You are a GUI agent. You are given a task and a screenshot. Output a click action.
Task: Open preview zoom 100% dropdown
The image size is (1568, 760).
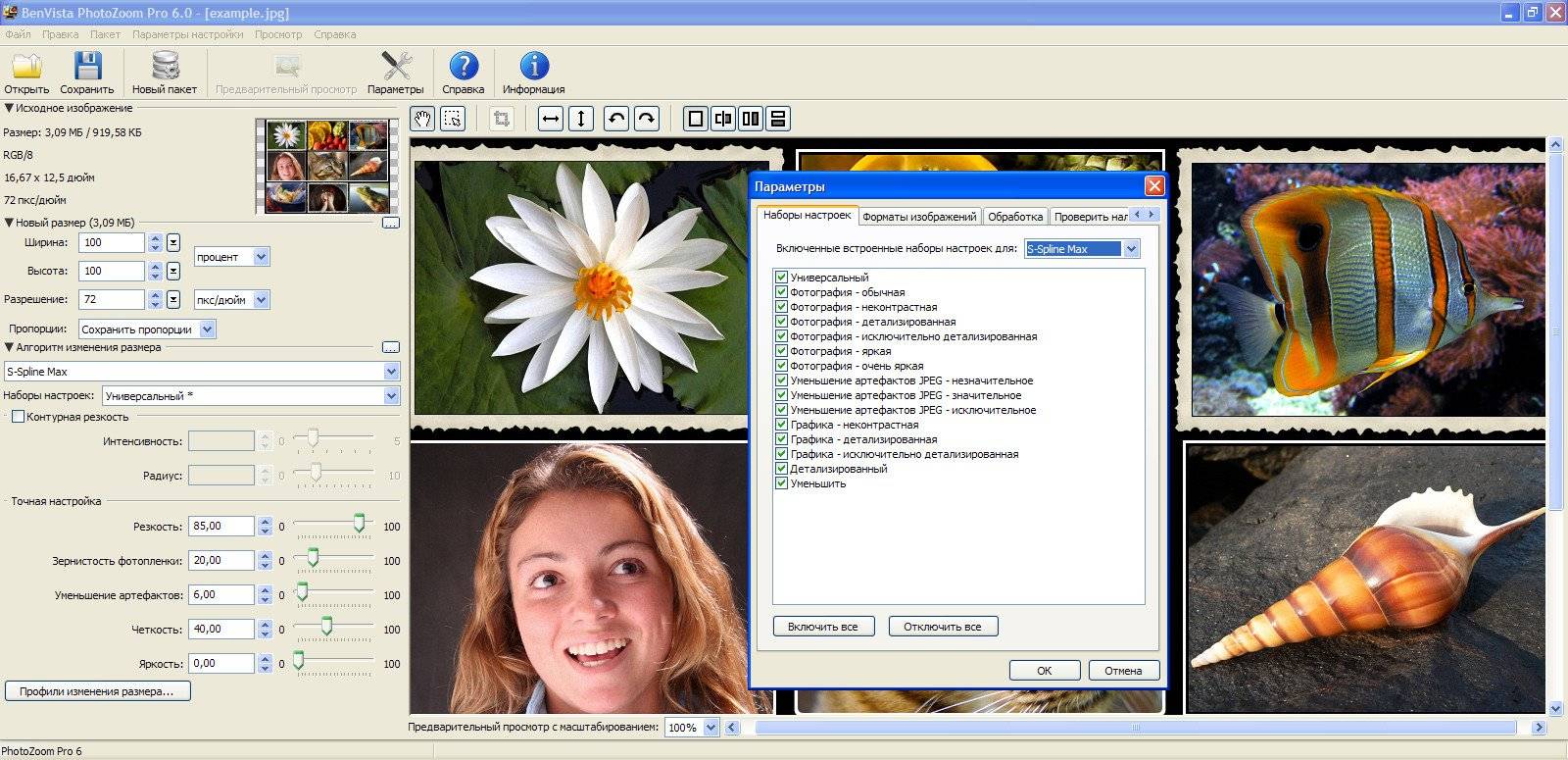click(692, 728)
